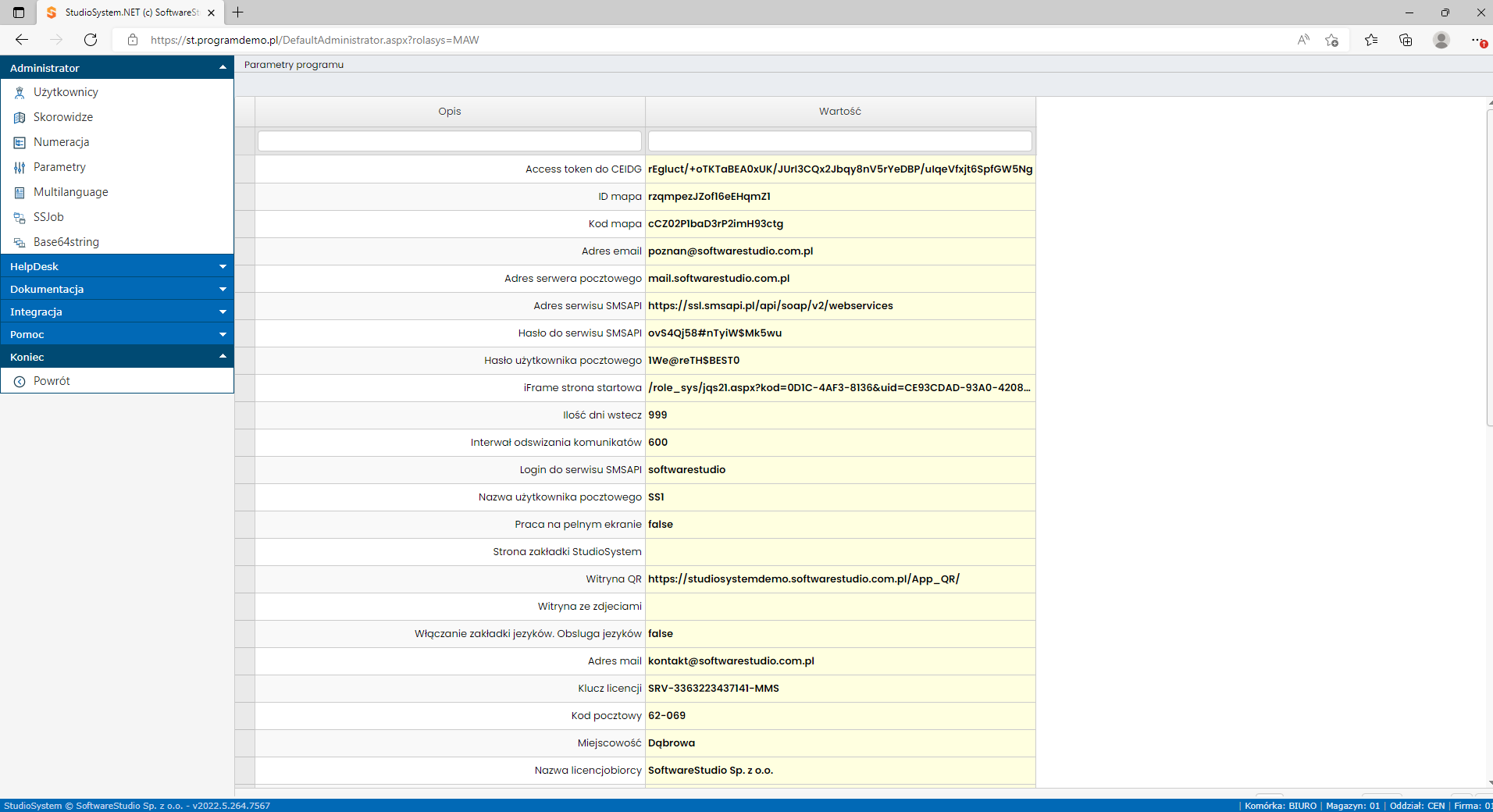
Task: Open the Read aloud icon in address bar
Action: tap(1303, 40)
